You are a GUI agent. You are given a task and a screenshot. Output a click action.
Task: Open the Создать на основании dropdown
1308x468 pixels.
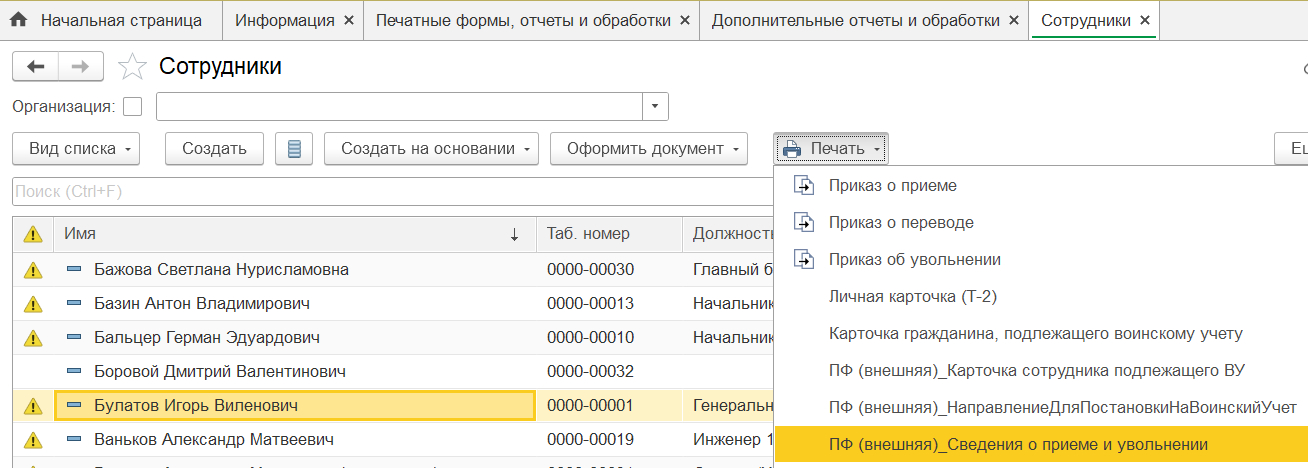(431, 149)
